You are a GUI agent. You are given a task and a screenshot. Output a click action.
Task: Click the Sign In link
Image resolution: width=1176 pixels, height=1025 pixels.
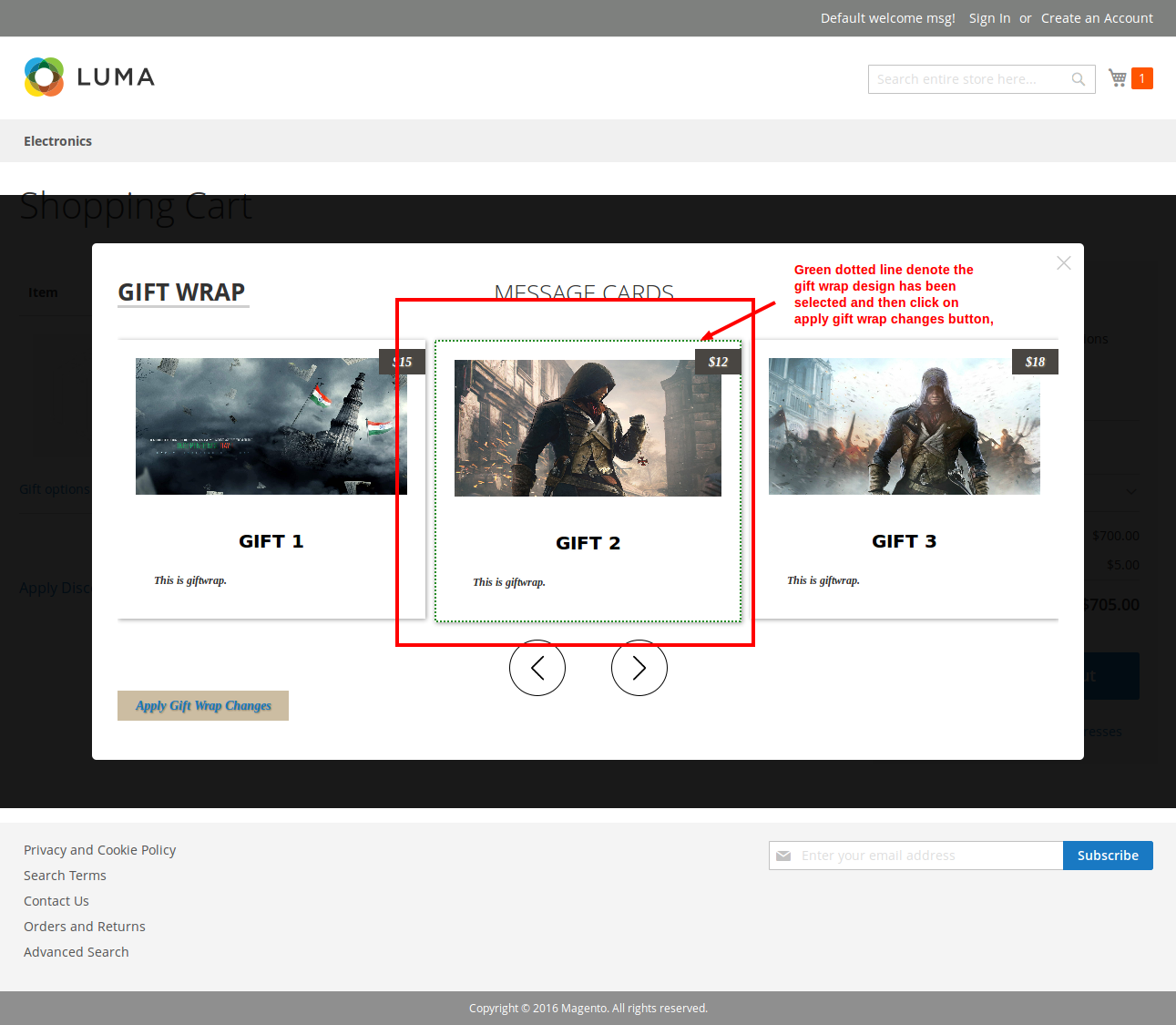pyautogui.click(x=989, y=18)
